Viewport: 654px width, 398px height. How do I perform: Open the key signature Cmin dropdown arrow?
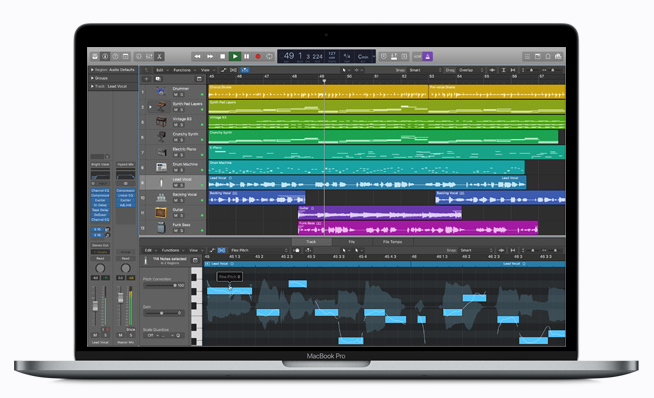coord(374,56)
